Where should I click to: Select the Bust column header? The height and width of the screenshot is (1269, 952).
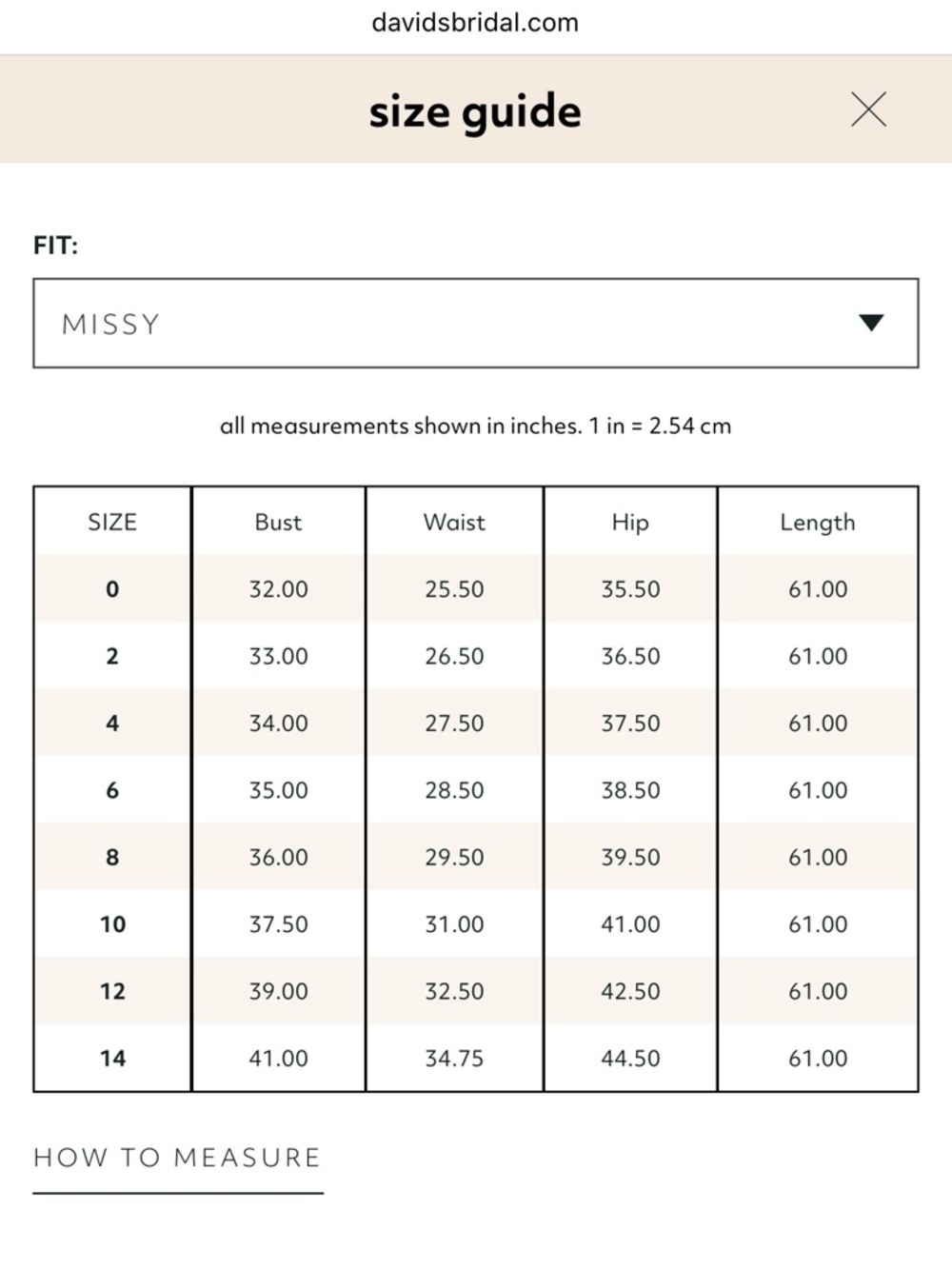pyautogui.click(x=278, y=522)
